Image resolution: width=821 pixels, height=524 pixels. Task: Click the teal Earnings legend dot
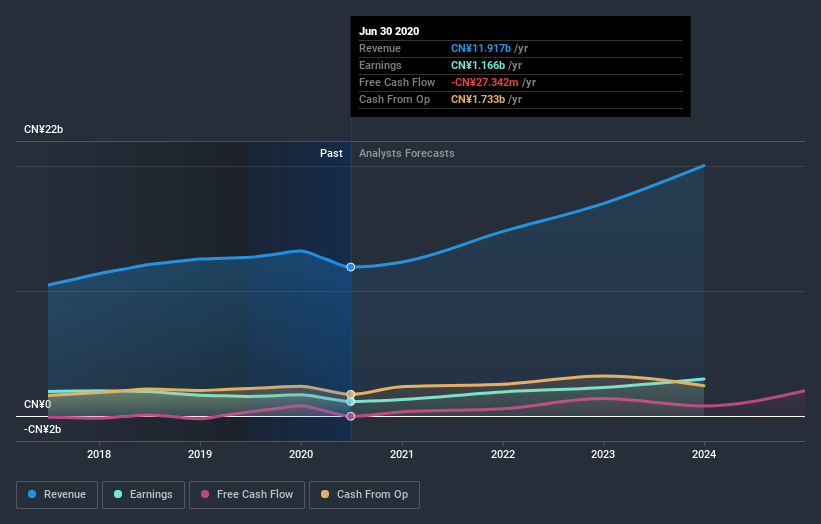pos(118,494)
